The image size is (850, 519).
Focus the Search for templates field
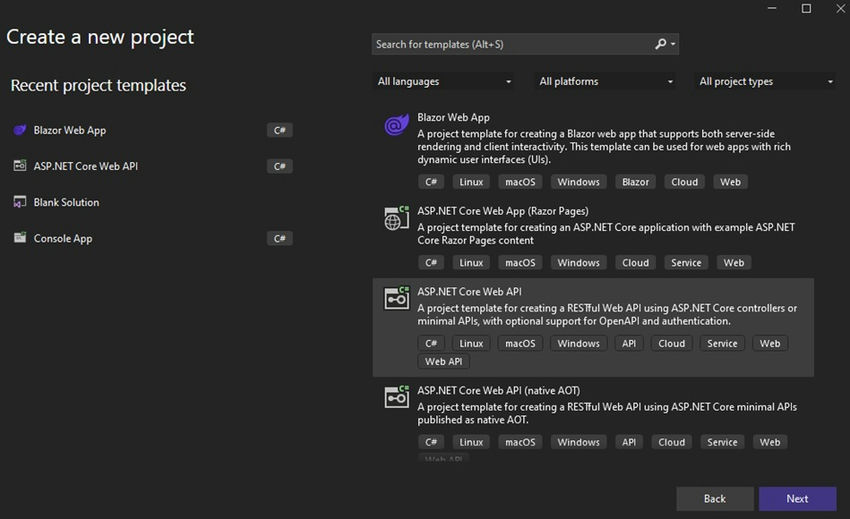click(510, 44)
